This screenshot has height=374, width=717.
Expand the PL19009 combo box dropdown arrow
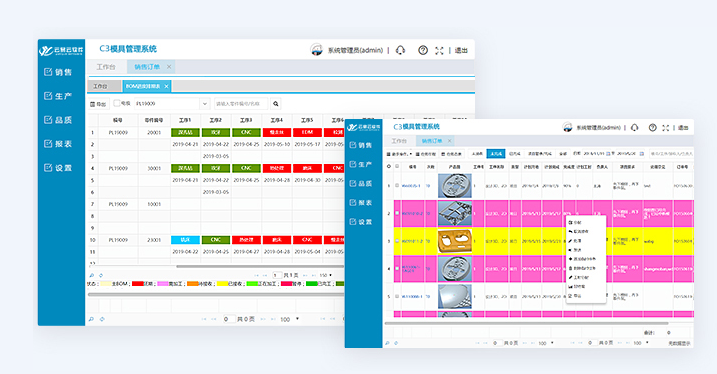pyautogui.click(x=204, y=104)
